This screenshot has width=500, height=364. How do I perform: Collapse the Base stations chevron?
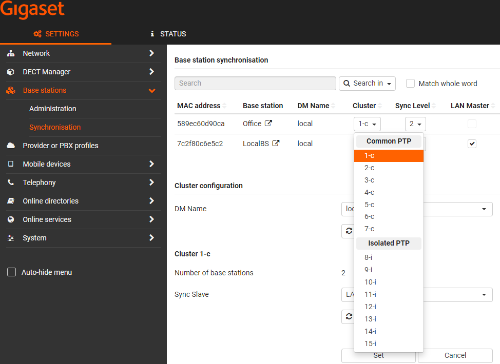point(152,91)
